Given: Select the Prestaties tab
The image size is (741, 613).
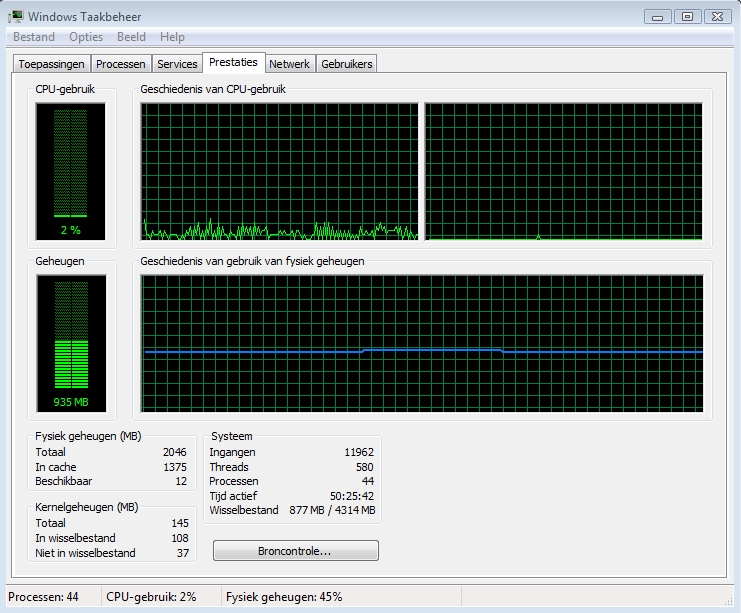Looking at the screenshot, I should click(x=233, y=62).
